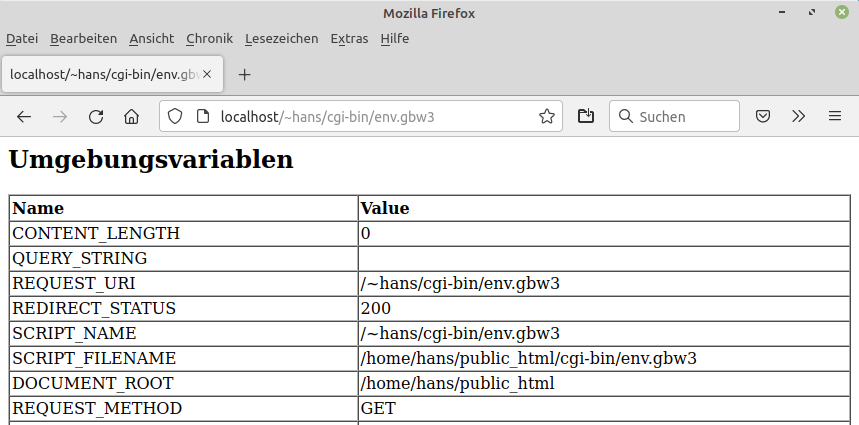Close the env.gbw3 tab
859x425 pixels.
click(x=208, y=75)
